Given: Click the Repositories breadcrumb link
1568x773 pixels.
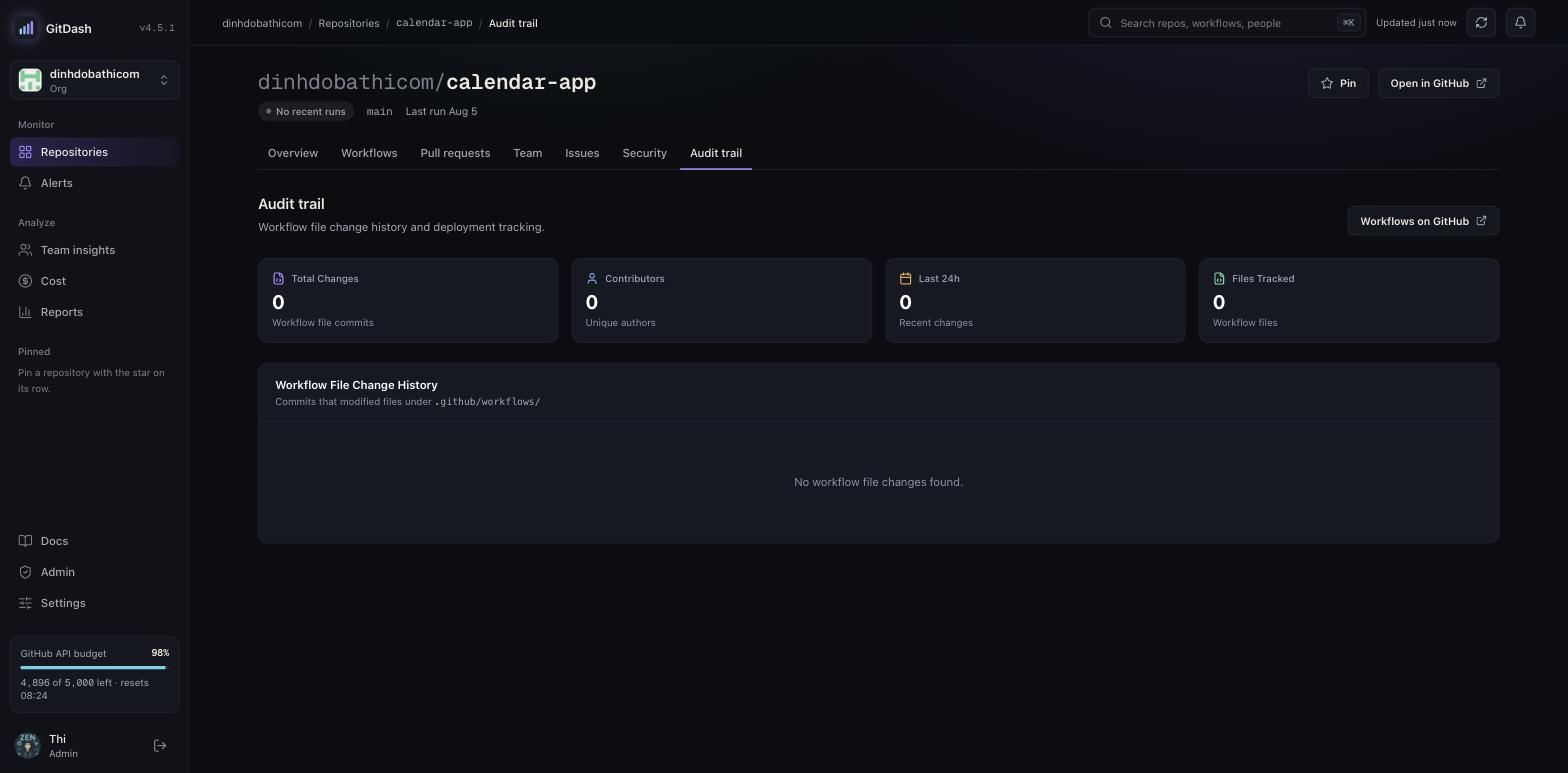Looking at the screenshot, I should click(x=349, y=23).
